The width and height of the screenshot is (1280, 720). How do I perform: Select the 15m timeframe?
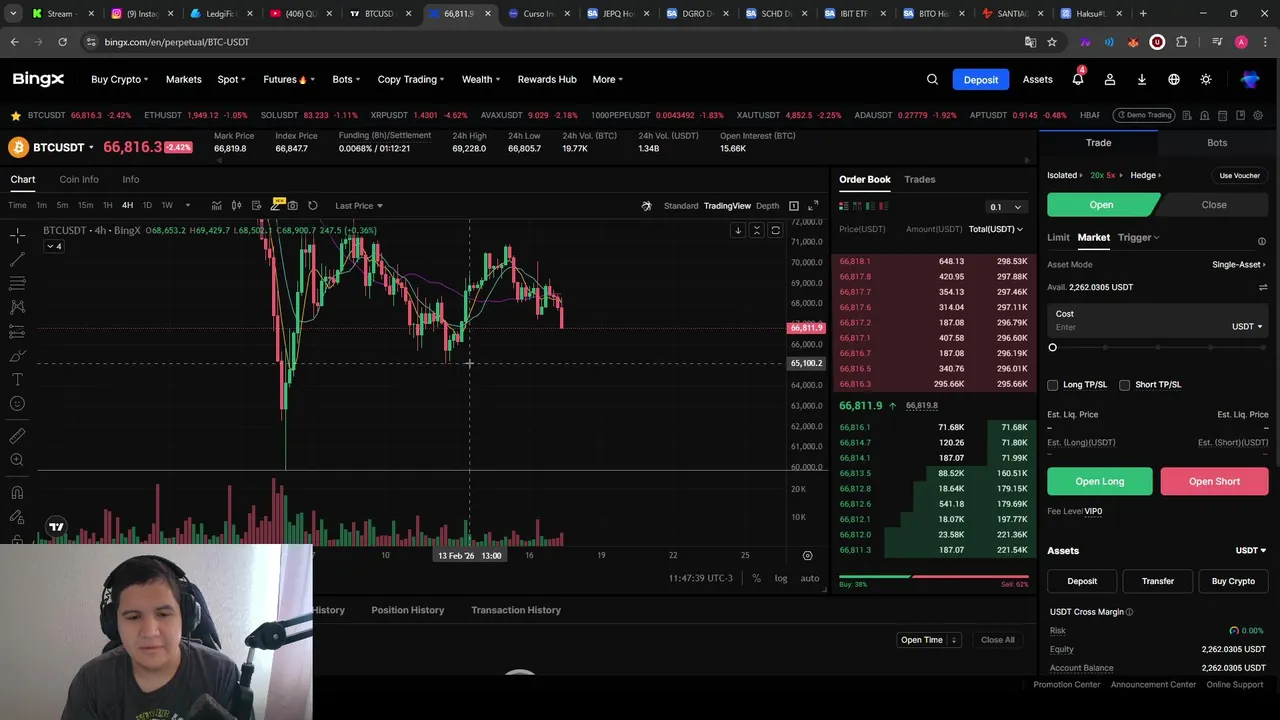[85, 206]
